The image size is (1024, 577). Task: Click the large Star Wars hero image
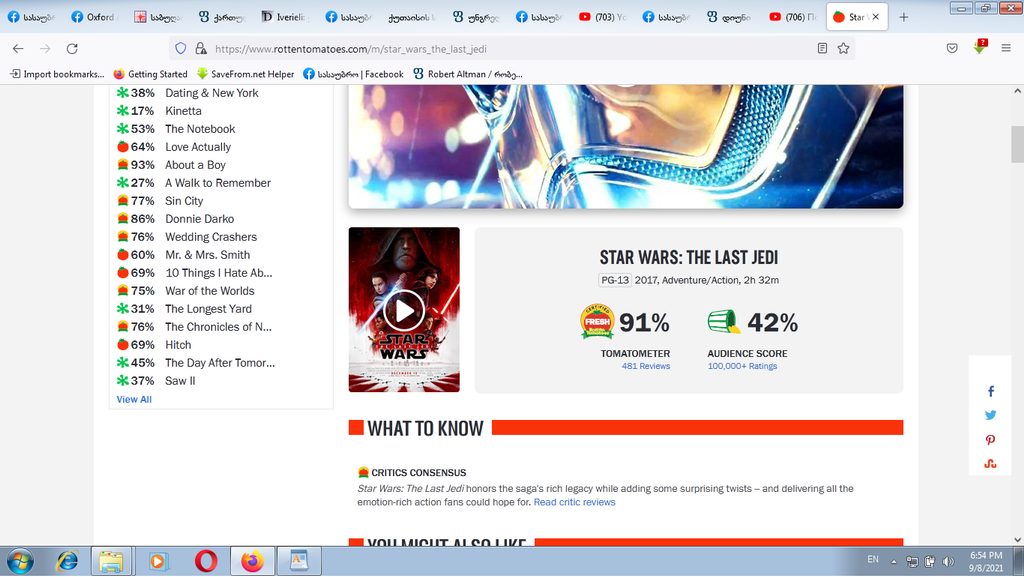pyautogui.click(x=626, y=146)
